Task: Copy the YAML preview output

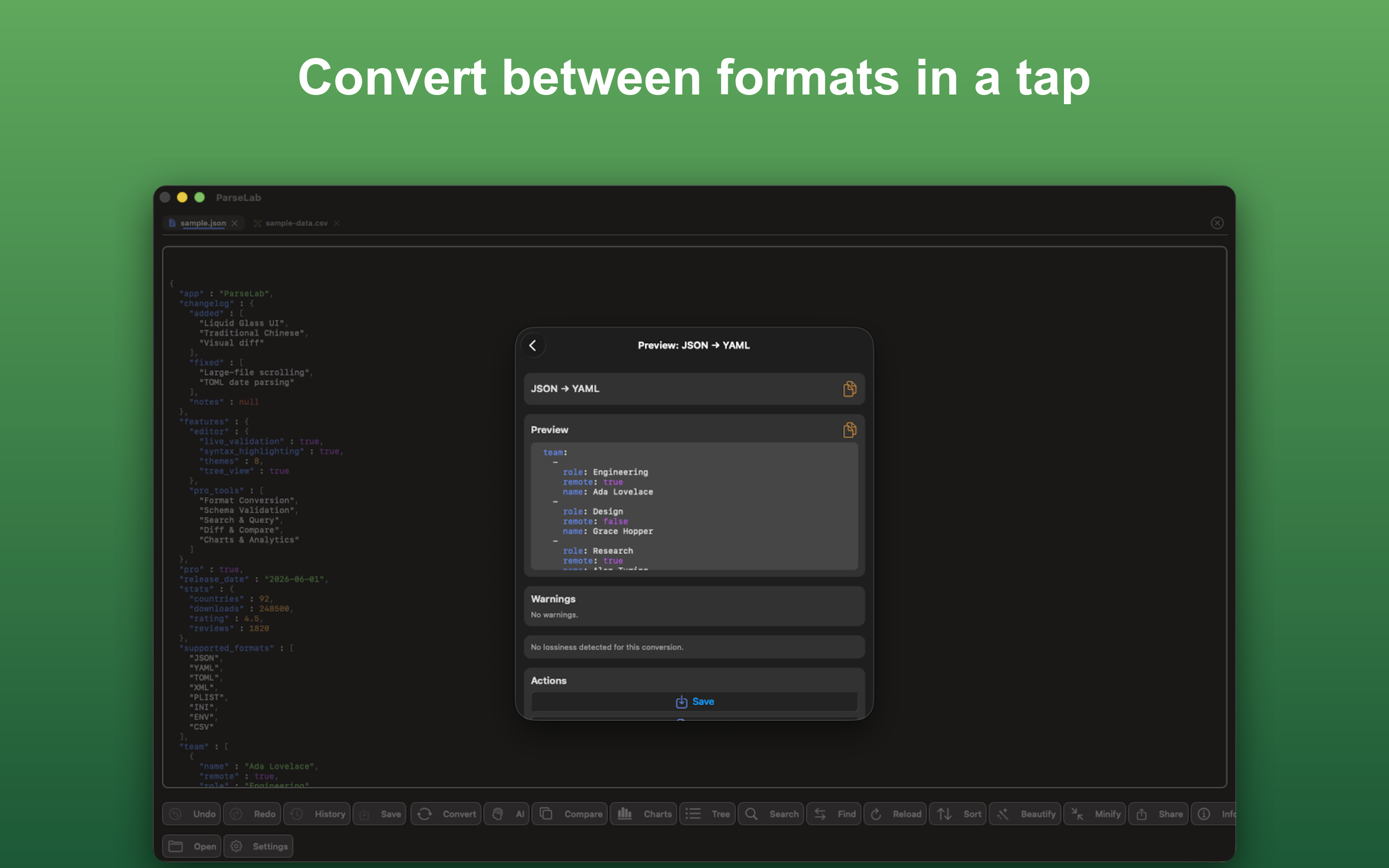Action: point(849,430)
